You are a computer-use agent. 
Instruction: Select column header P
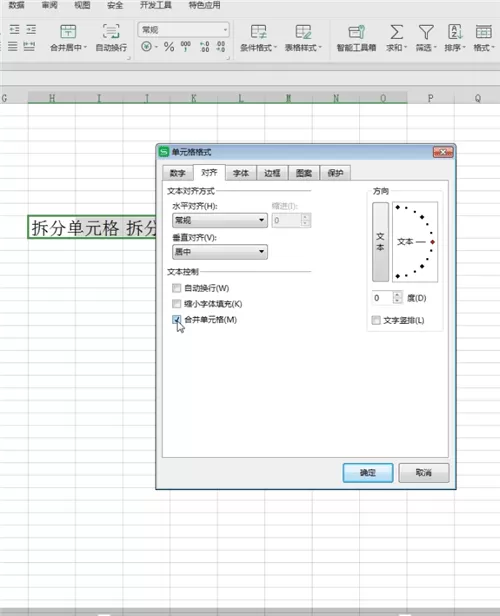430,98
